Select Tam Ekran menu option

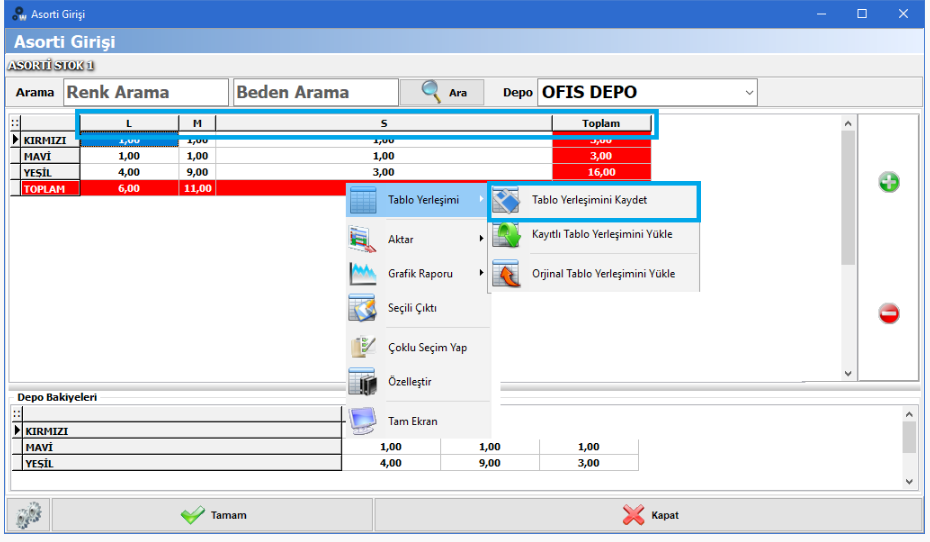tap(418, 421)
